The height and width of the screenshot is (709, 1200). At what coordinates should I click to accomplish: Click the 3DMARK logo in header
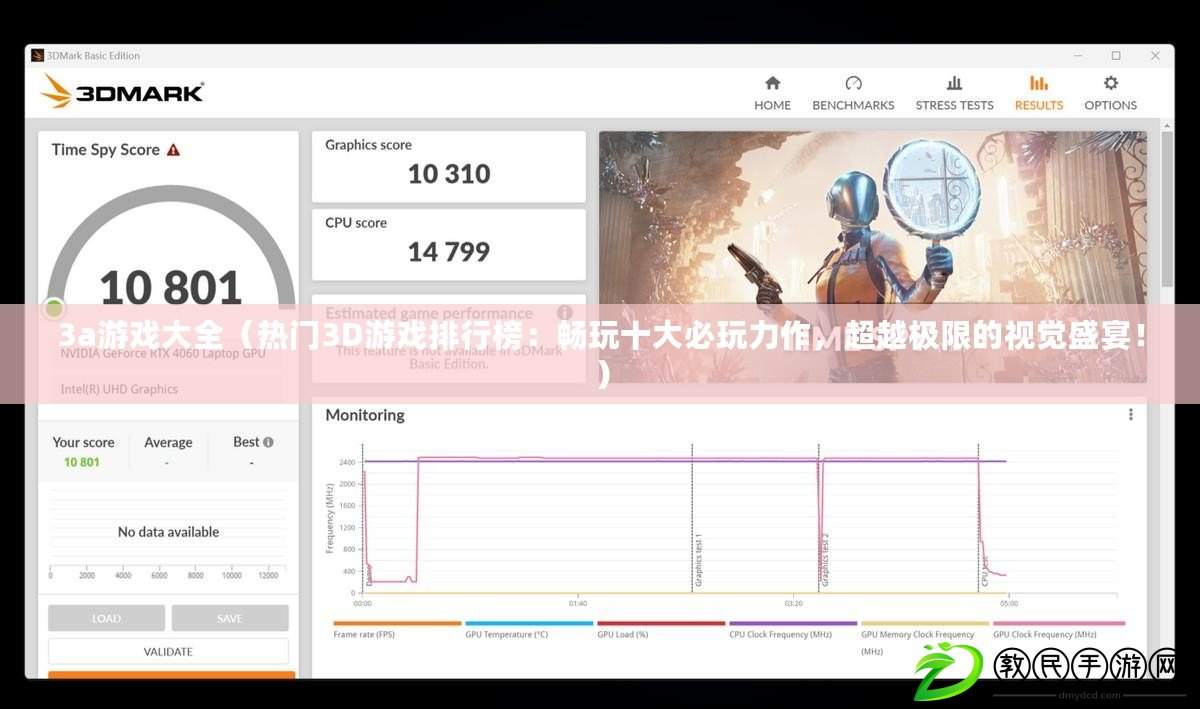[x=122, y=92]
